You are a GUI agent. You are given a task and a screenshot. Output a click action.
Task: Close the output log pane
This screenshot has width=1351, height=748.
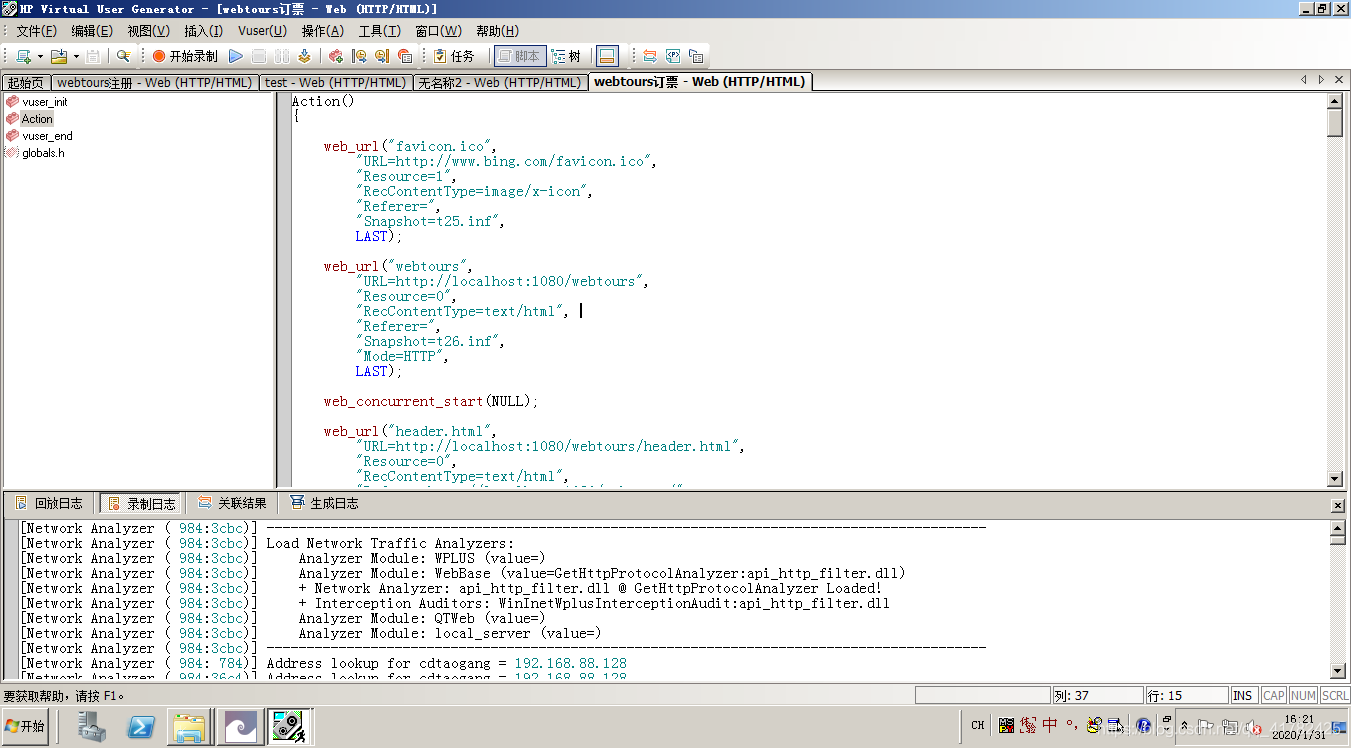1338,506
